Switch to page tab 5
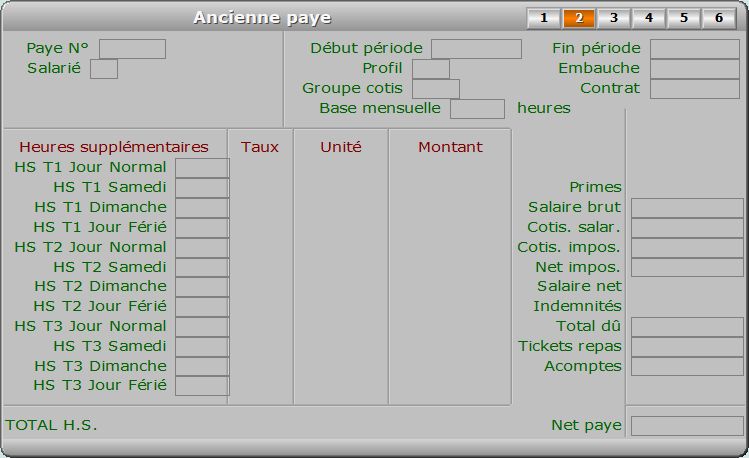The height and width of the screenshot is (458, 749). (x=684, y=18)
